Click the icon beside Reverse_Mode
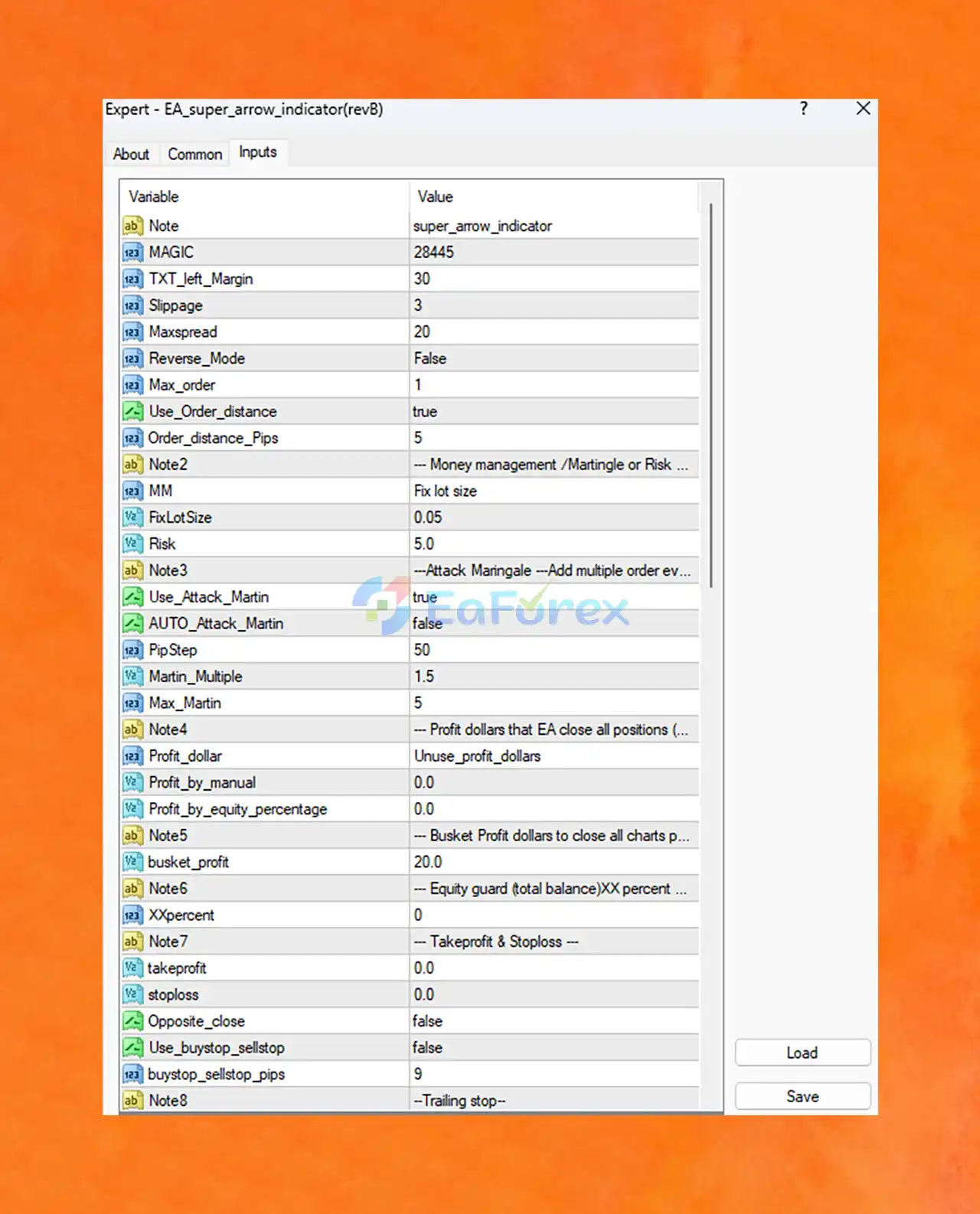Viewport: 980px width, 1214px height. click(133, 359)
